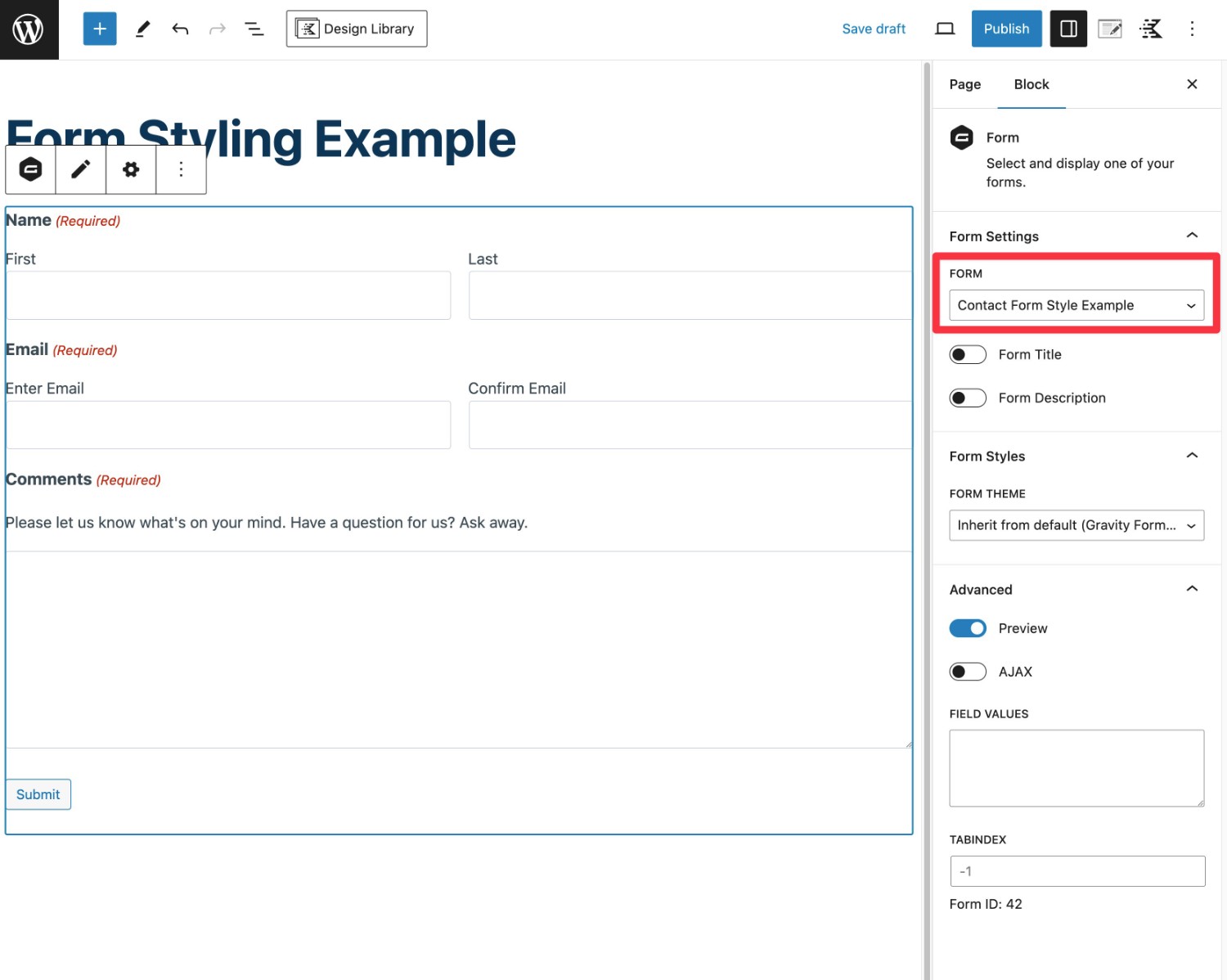
Task: Undo the last change
Action: (180, 28)
